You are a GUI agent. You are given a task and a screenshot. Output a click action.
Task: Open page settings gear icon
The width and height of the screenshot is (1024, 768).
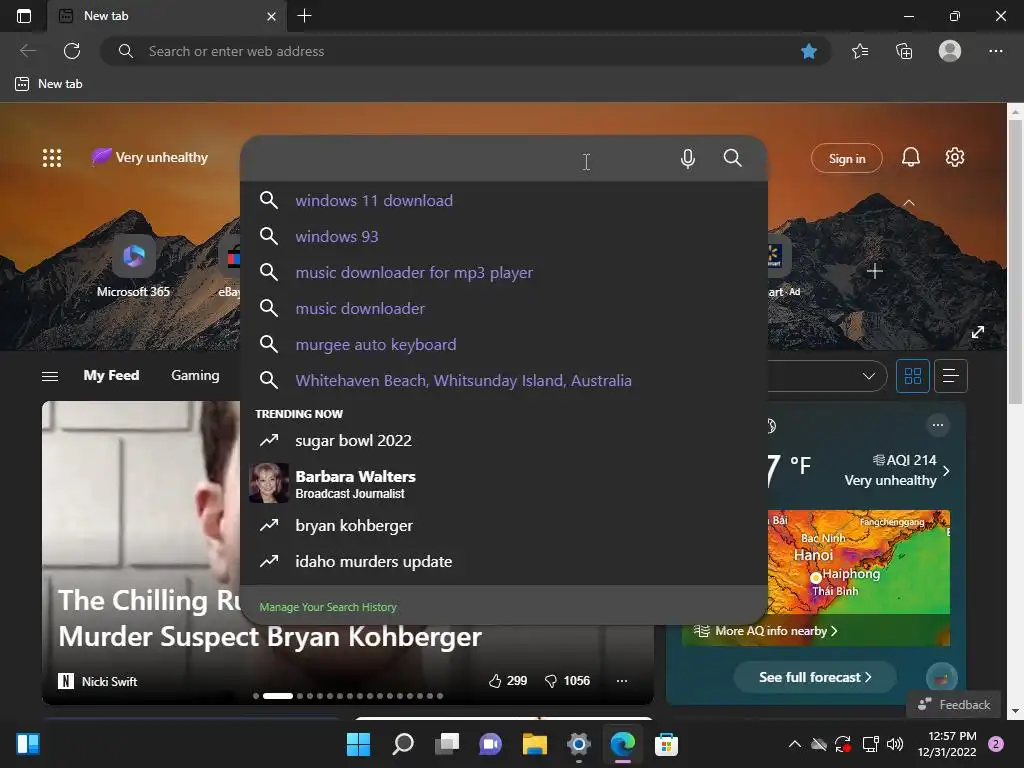click(x=955, y=157)
